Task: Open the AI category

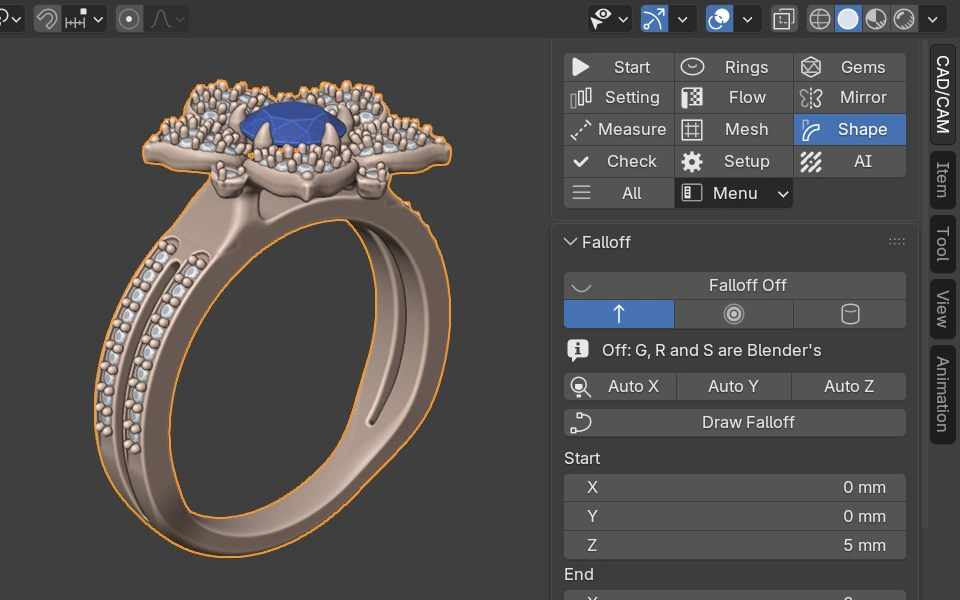Action: pos(850,161)
